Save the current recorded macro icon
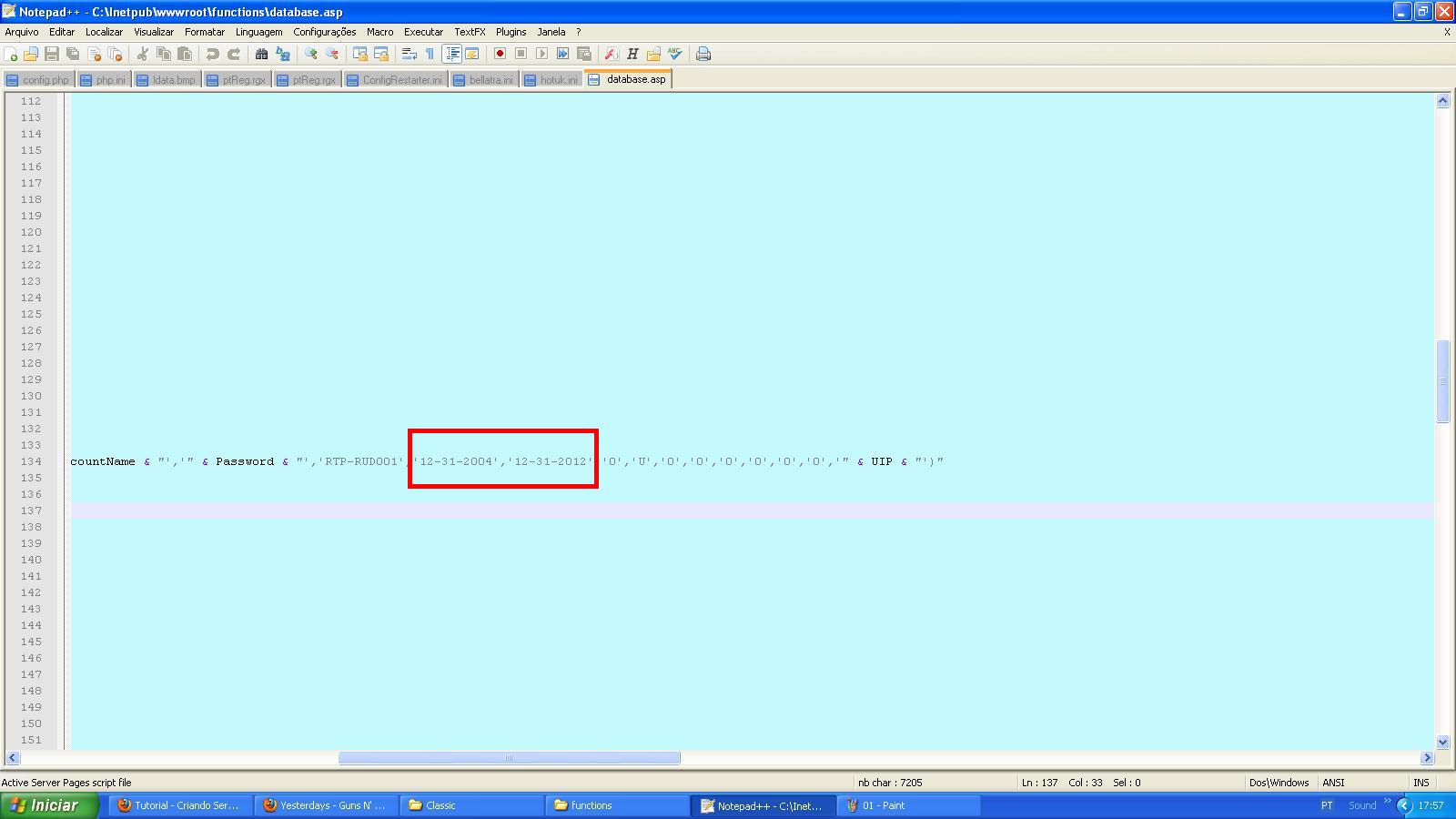The image size is (1456, 819). pos(583,54)
